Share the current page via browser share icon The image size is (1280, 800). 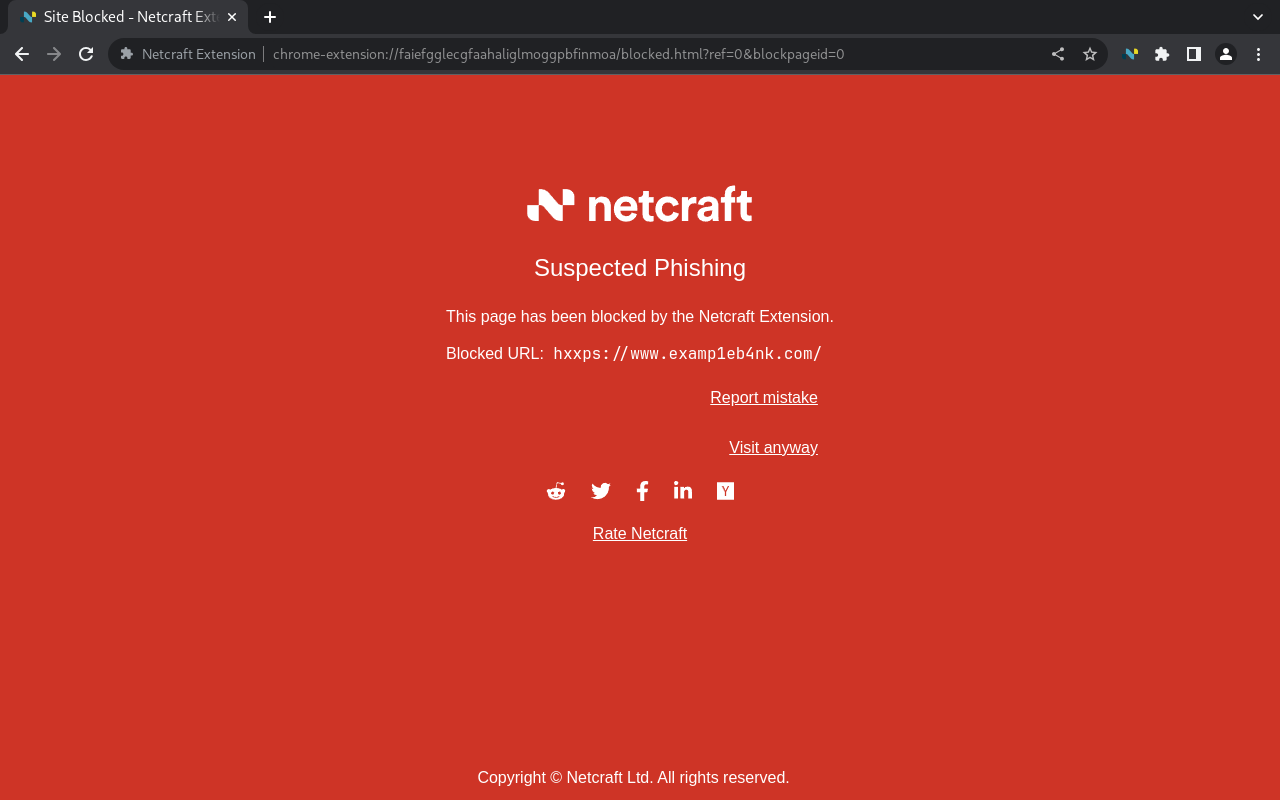1057,54
